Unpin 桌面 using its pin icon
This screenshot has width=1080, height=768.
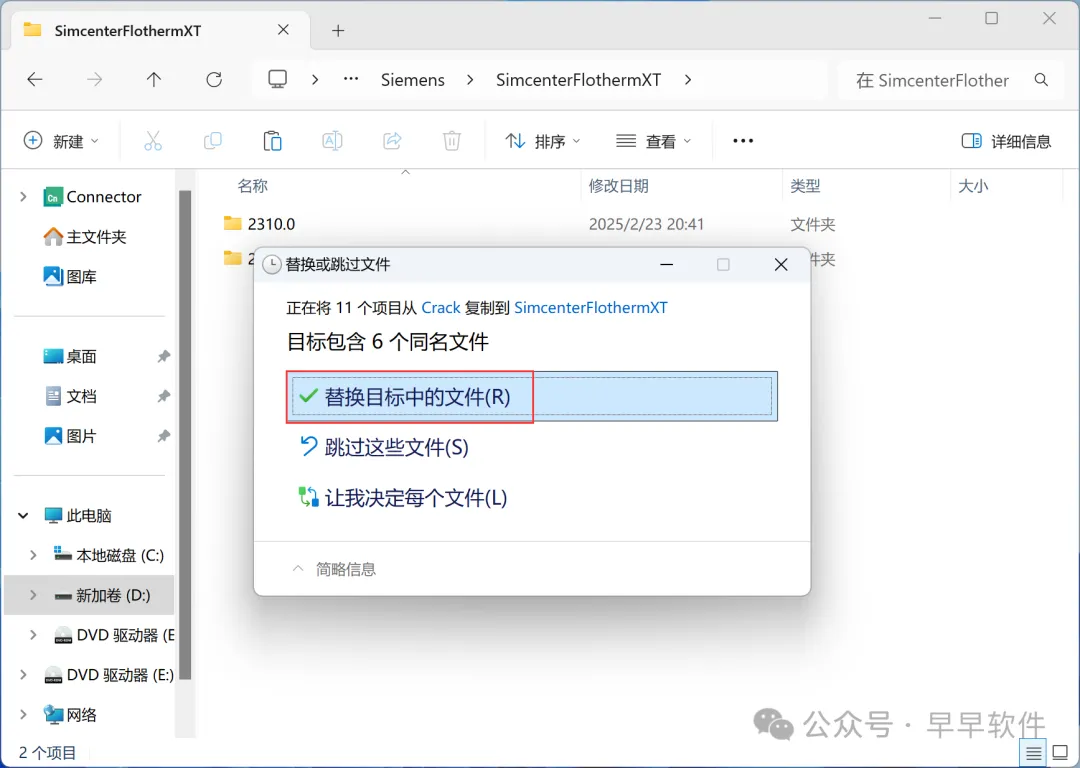163,357
